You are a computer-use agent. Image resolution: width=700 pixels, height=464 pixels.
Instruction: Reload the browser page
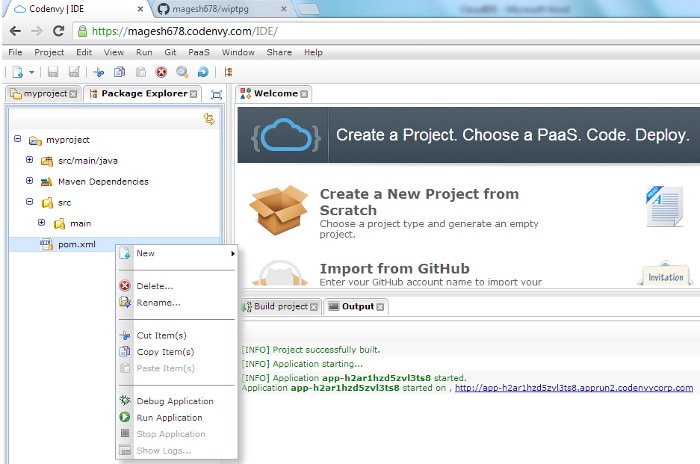click(58, 31)
